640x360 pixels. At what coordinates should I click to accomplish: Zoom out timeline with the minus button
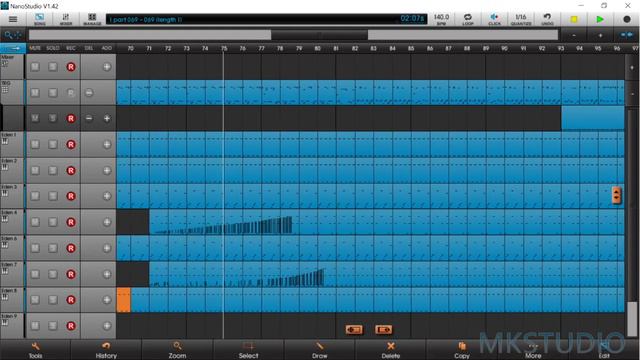click(574, 36)
